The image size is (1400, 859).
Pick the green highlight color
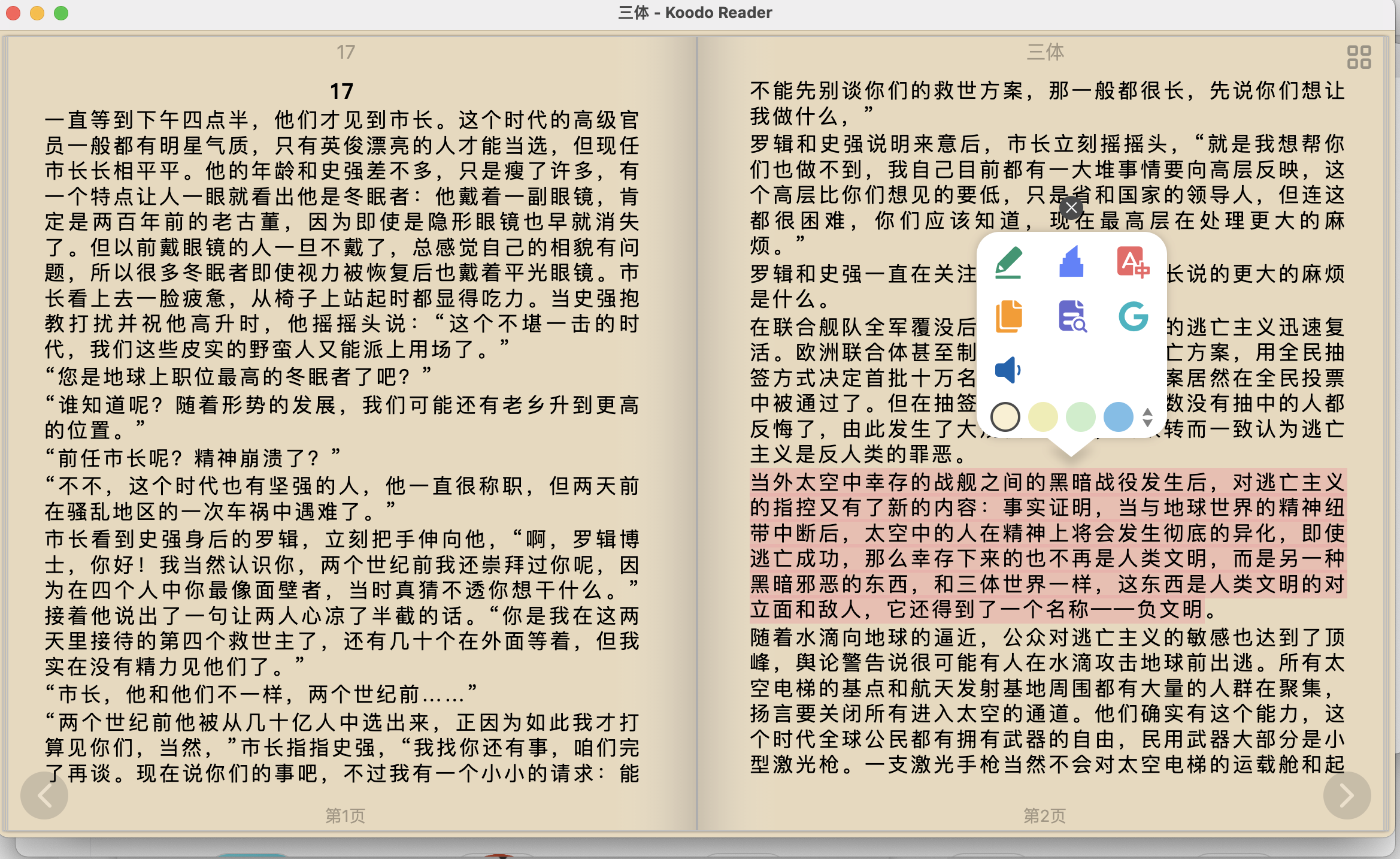click(1081, 417)
